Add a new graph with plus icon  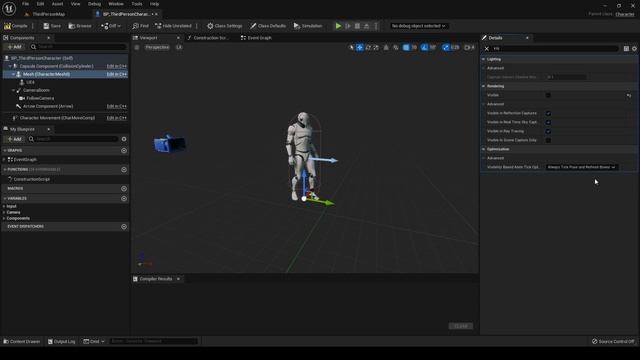[x=124, y=151]
